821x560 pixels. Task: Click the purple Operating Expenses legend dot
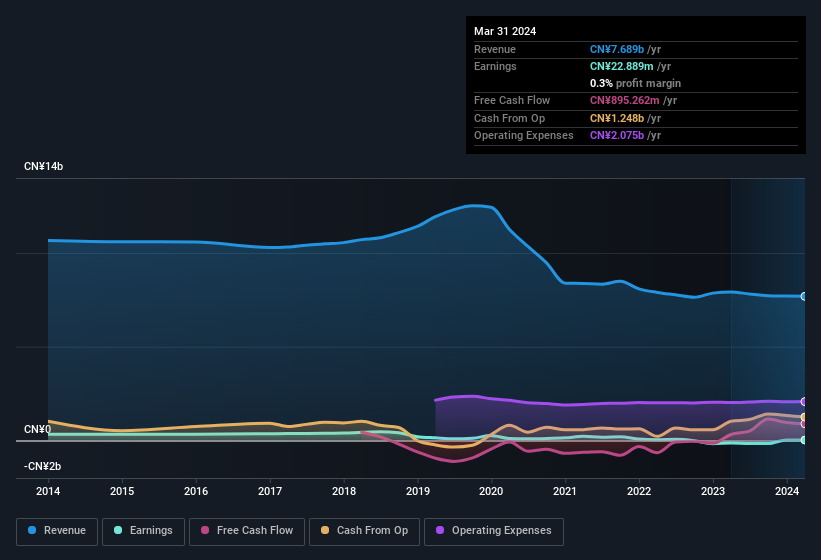(440, 530)
